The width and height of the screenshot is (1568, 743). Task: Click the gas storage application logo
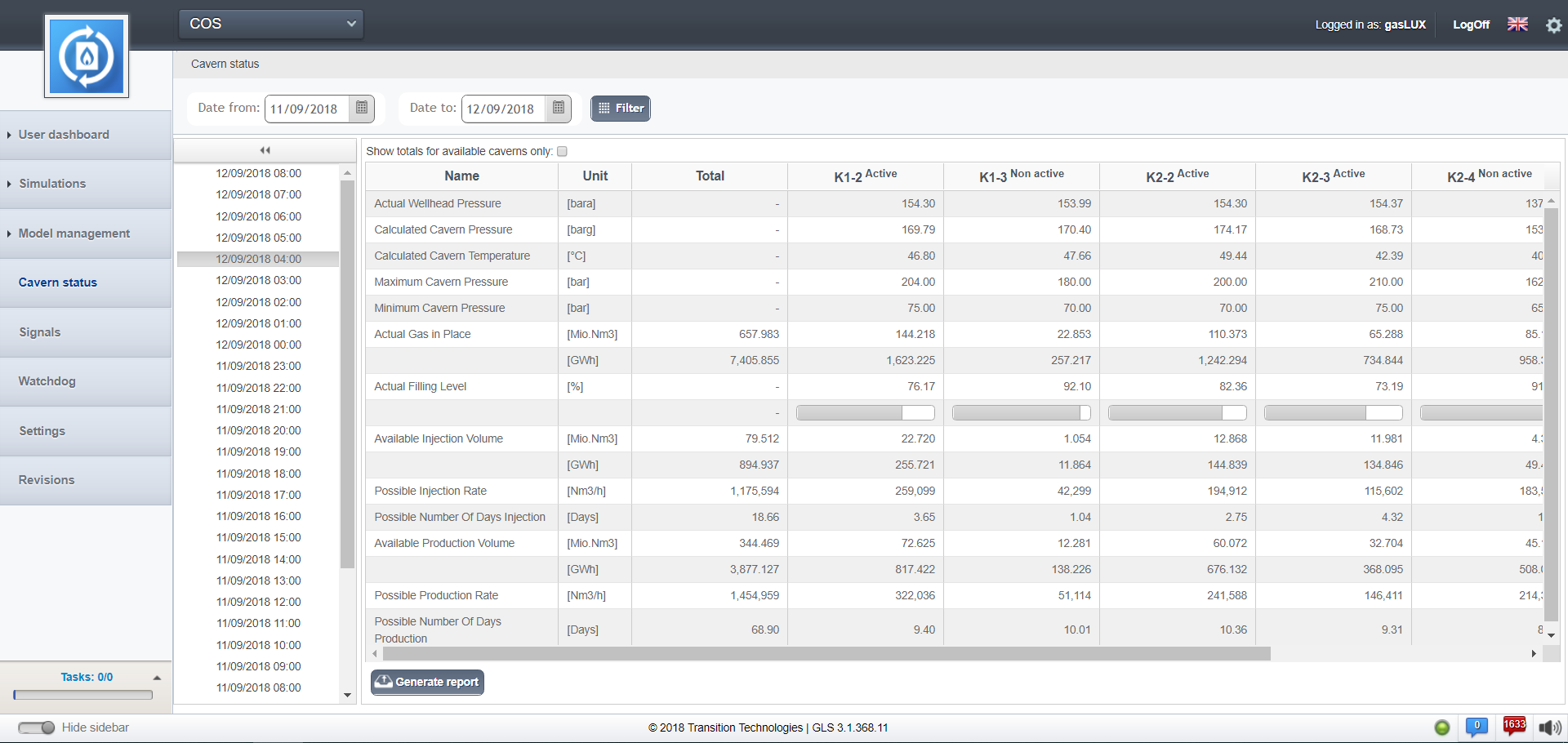click(87, 56)
